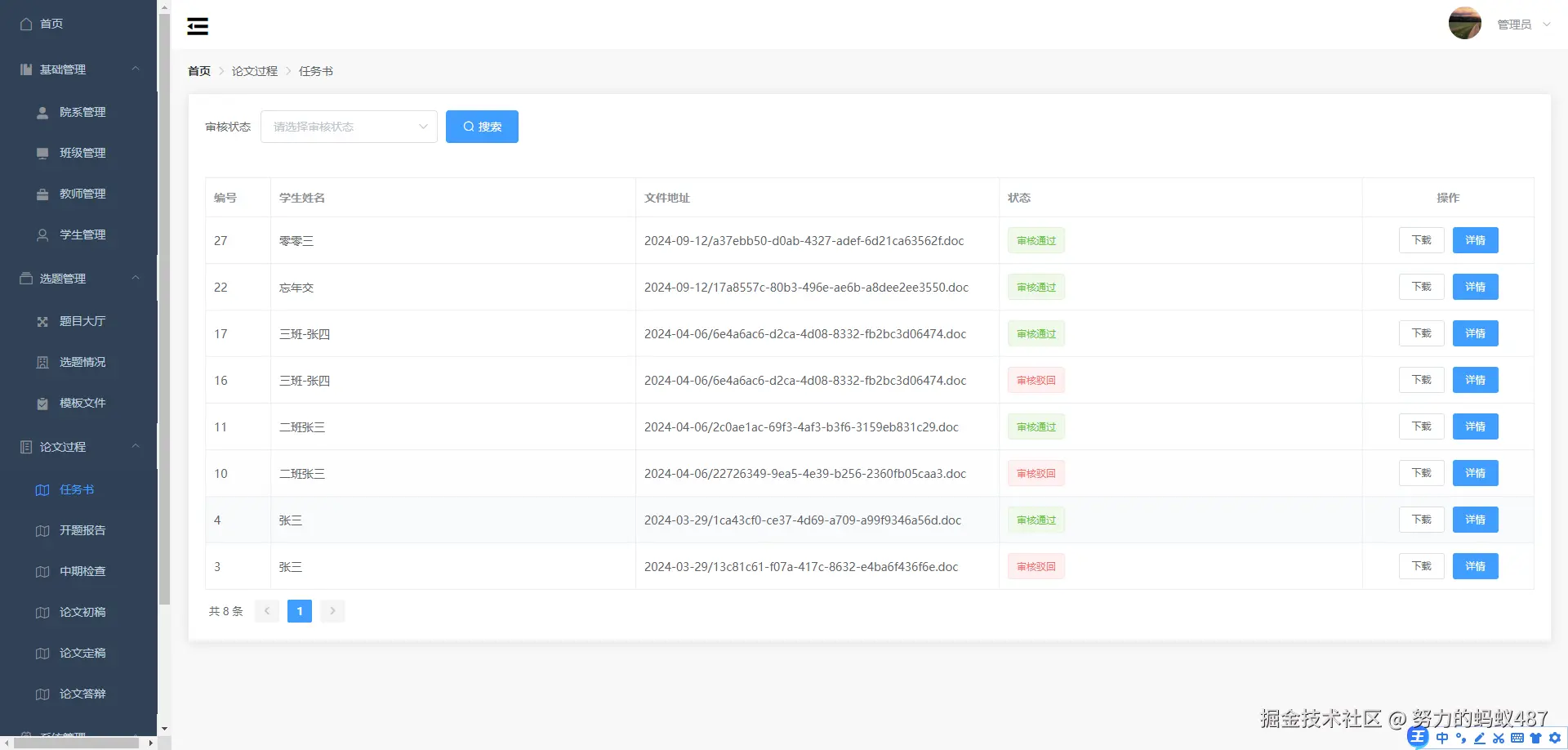Open the 审核状态 select dropdown
The width and height of the screenshot is (1568, 750).
point(349,127)
